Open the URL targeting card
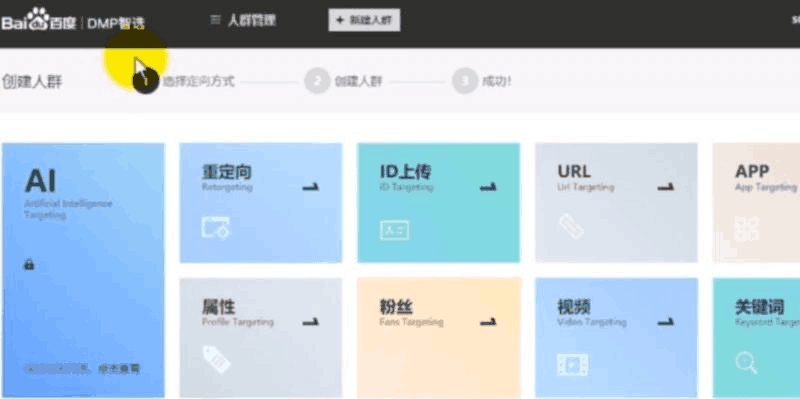This screenshot has height=399, width=800. (616, 203)
